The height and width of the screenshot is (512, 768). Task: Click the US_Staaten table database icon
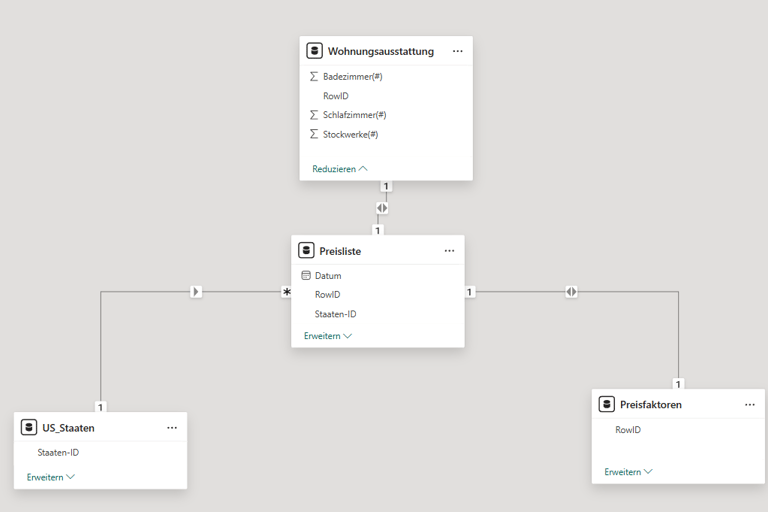29,427
